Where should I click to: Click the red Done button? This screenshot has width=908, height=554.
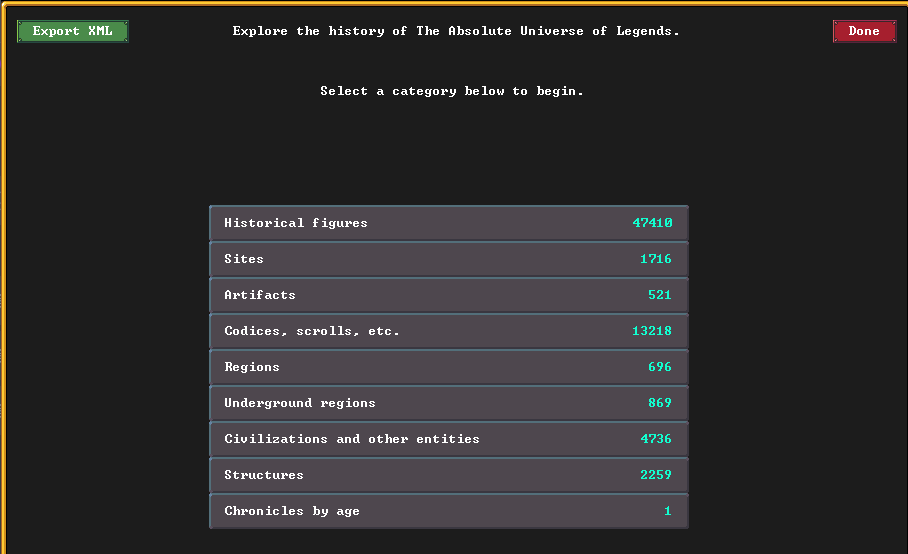click(x=864, y=31)
